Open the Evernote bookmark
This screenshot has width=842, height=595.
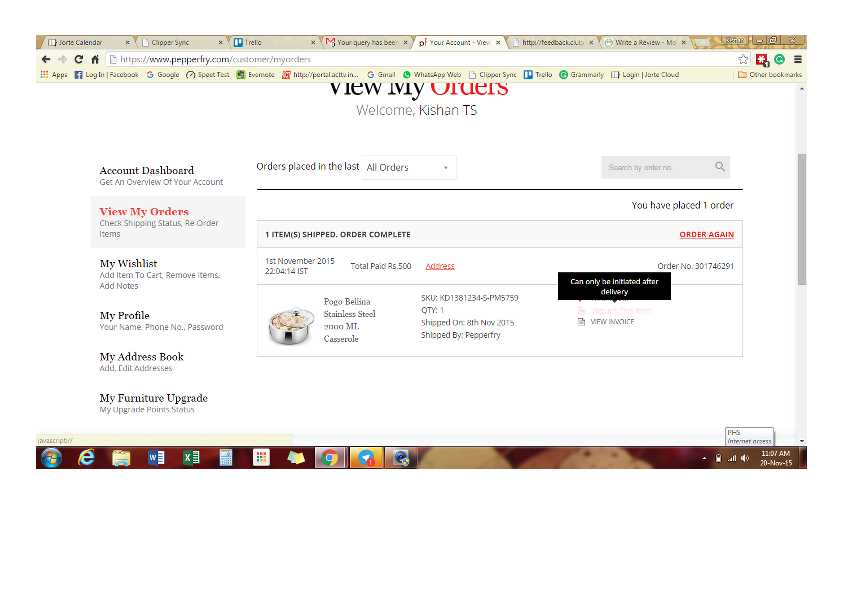pyautogui.click(x=256, y=75)
